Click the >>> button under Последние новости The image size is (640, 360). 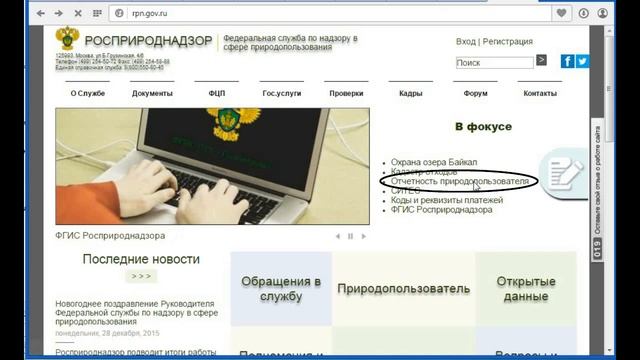(141, 276)
